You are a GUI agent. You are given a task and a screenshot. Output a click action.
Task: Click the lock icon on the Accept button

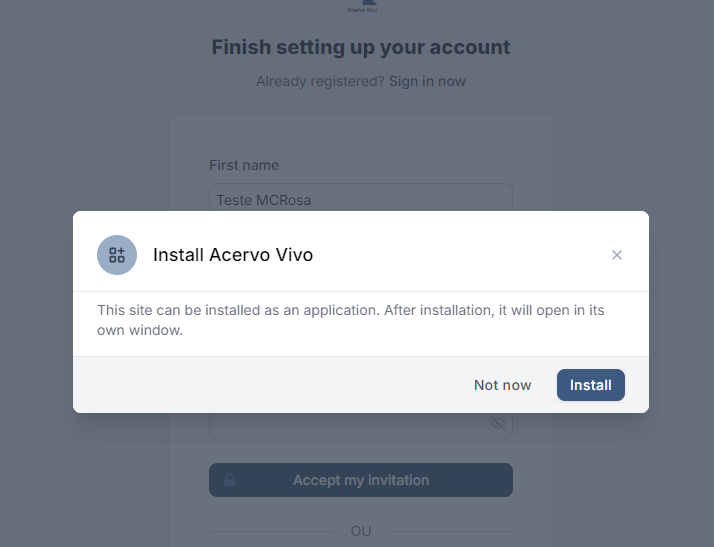230,480
